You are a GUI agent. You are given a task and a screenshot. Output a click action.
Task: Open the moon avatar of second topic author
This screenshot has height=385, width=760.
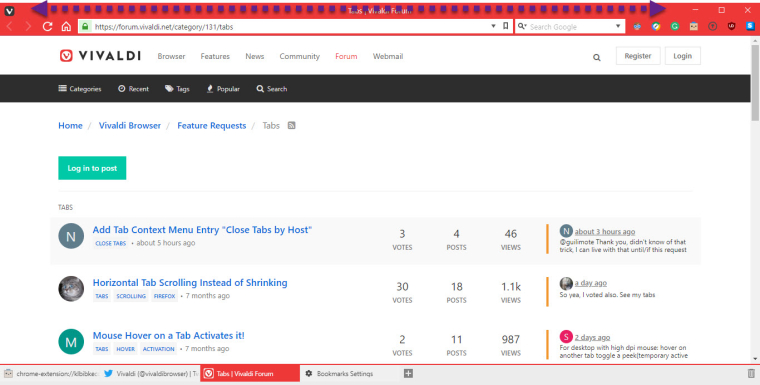pyautogui.click(x=71, y=289)
